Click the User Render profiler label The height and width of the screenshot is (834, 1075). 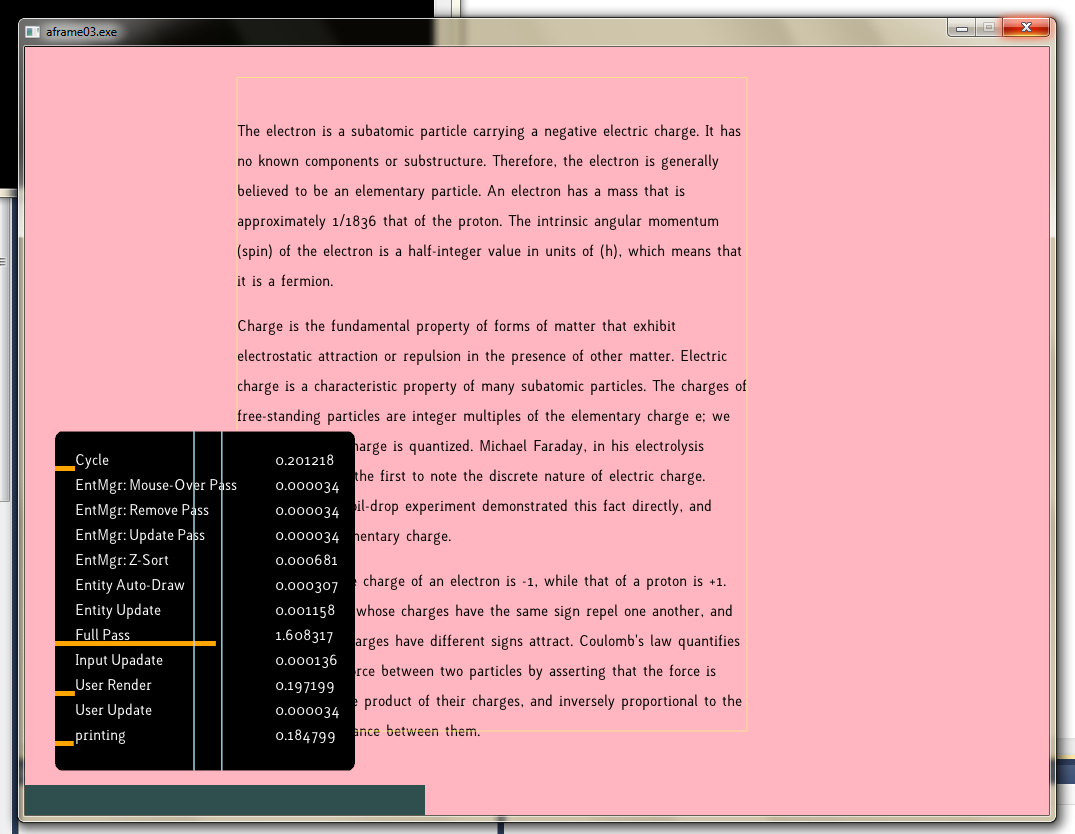114,685
